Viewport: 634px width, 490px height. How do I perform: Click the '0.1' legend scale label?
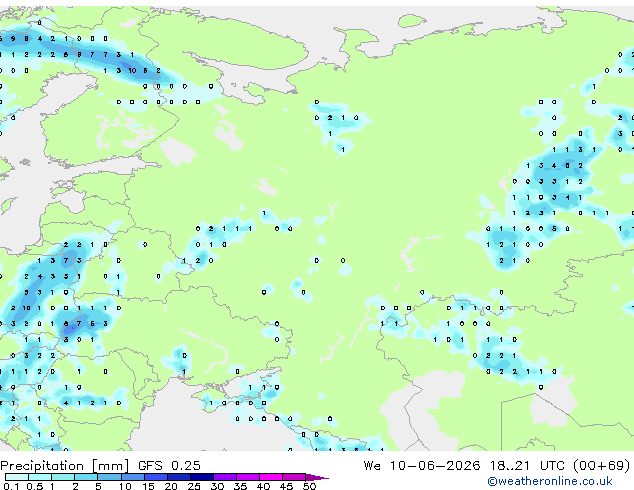pos(11,486)
